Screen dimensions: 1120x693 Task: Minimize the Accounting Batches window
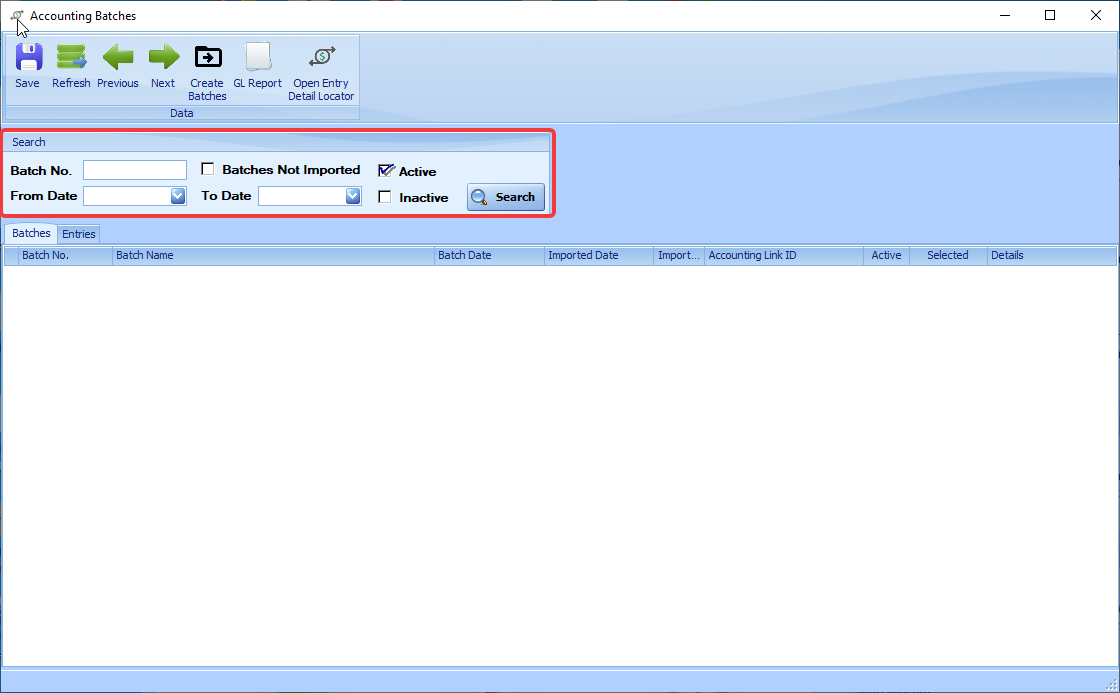tap(1005, 15)
